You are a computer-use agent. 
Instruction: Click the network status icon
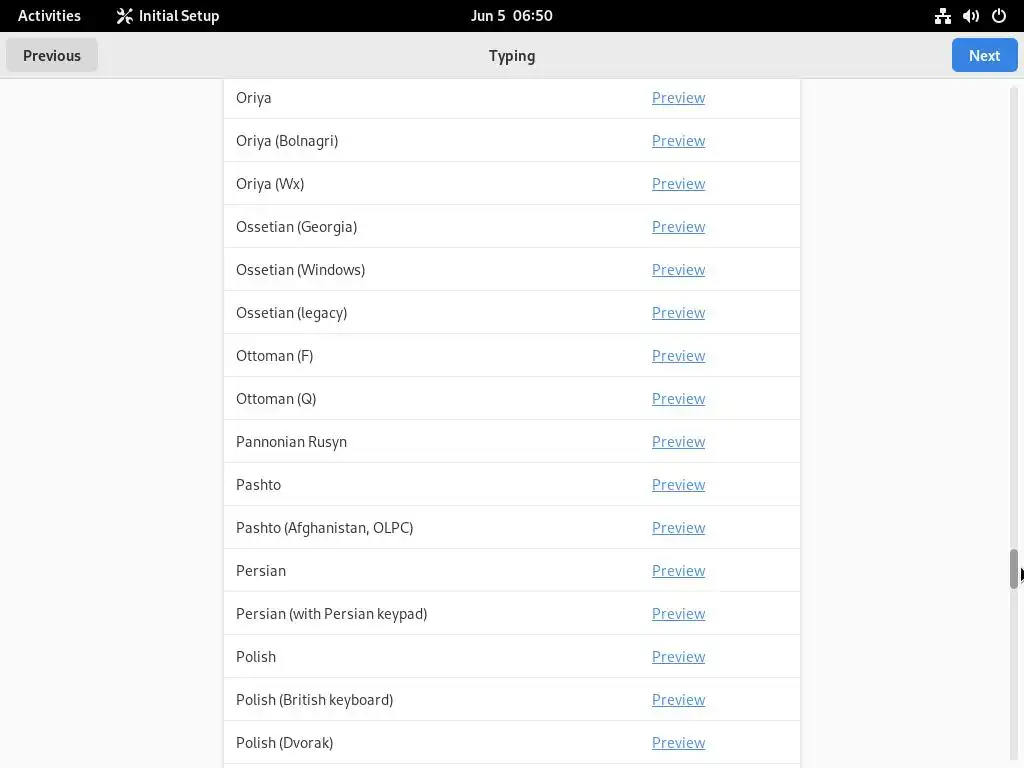pyautogui.click(x=942, y=16)
